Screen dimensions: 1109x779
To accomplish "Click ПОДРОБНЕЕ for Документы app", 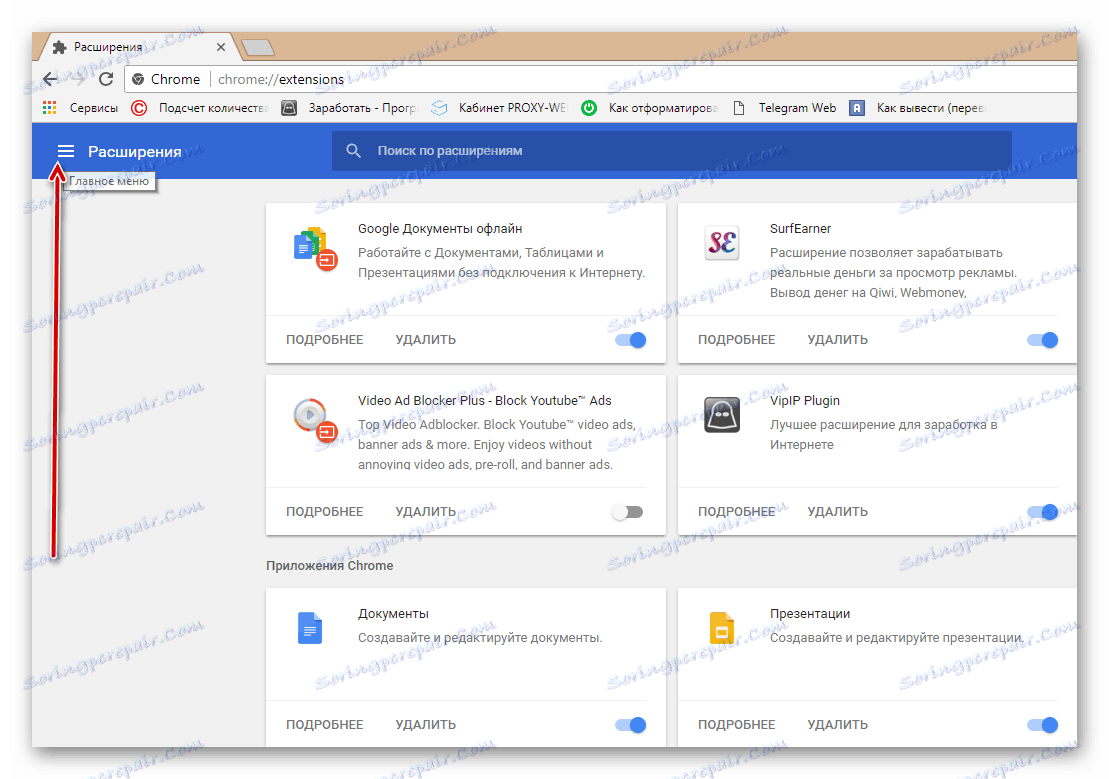I will pyautogui.click(x=325, y=725).
